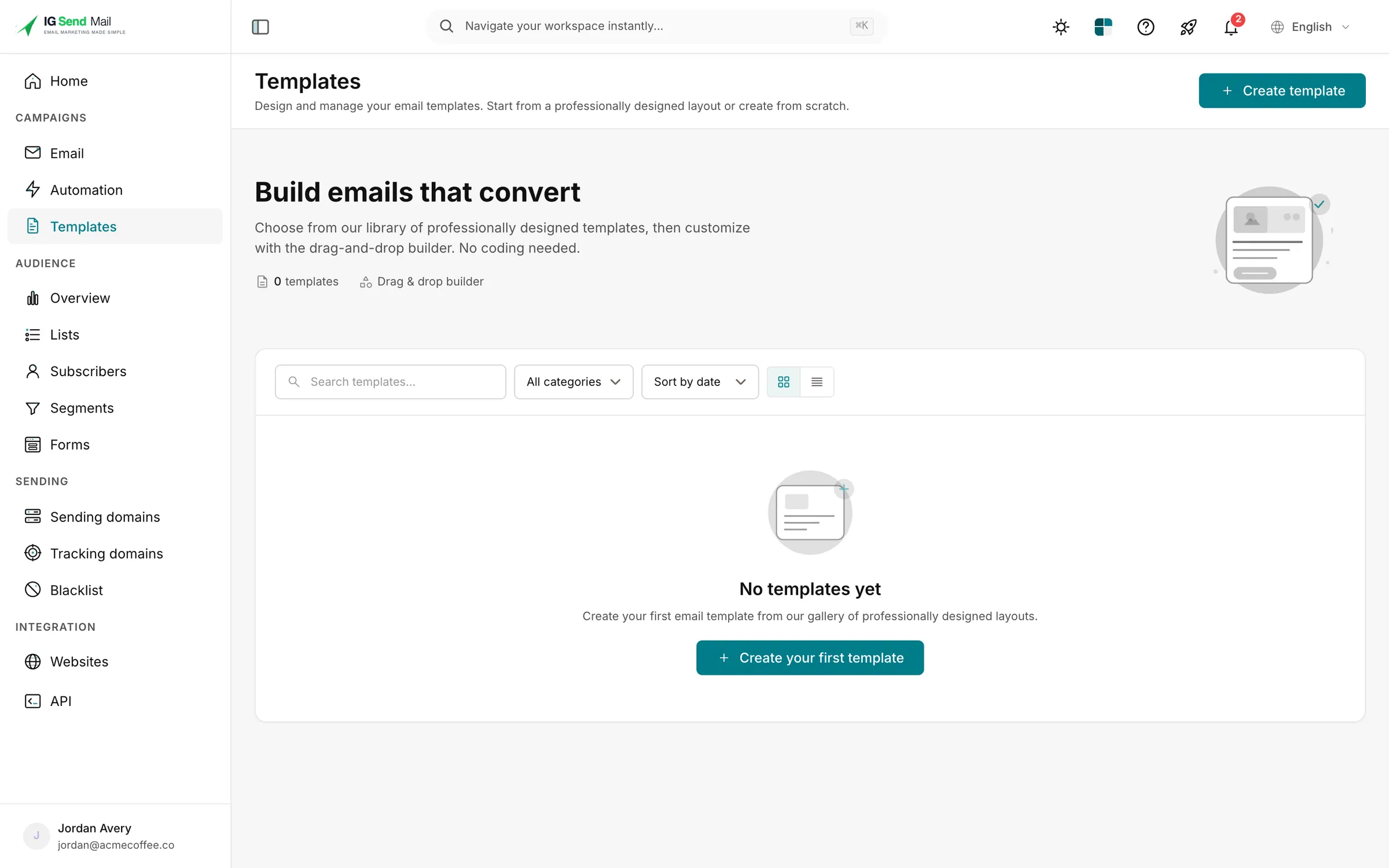This screenshot has height=868, width=1389.
Task: Click the '0 templates' count text
Action: click(306, 282)
